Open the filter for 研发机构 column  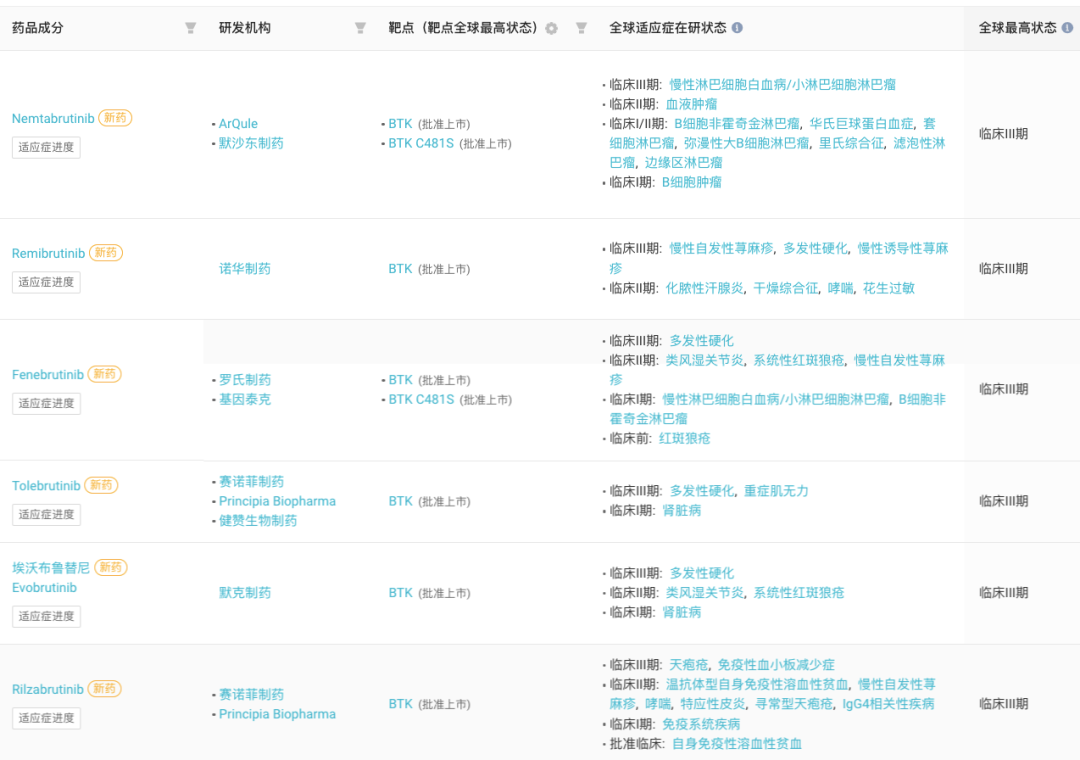360,28
